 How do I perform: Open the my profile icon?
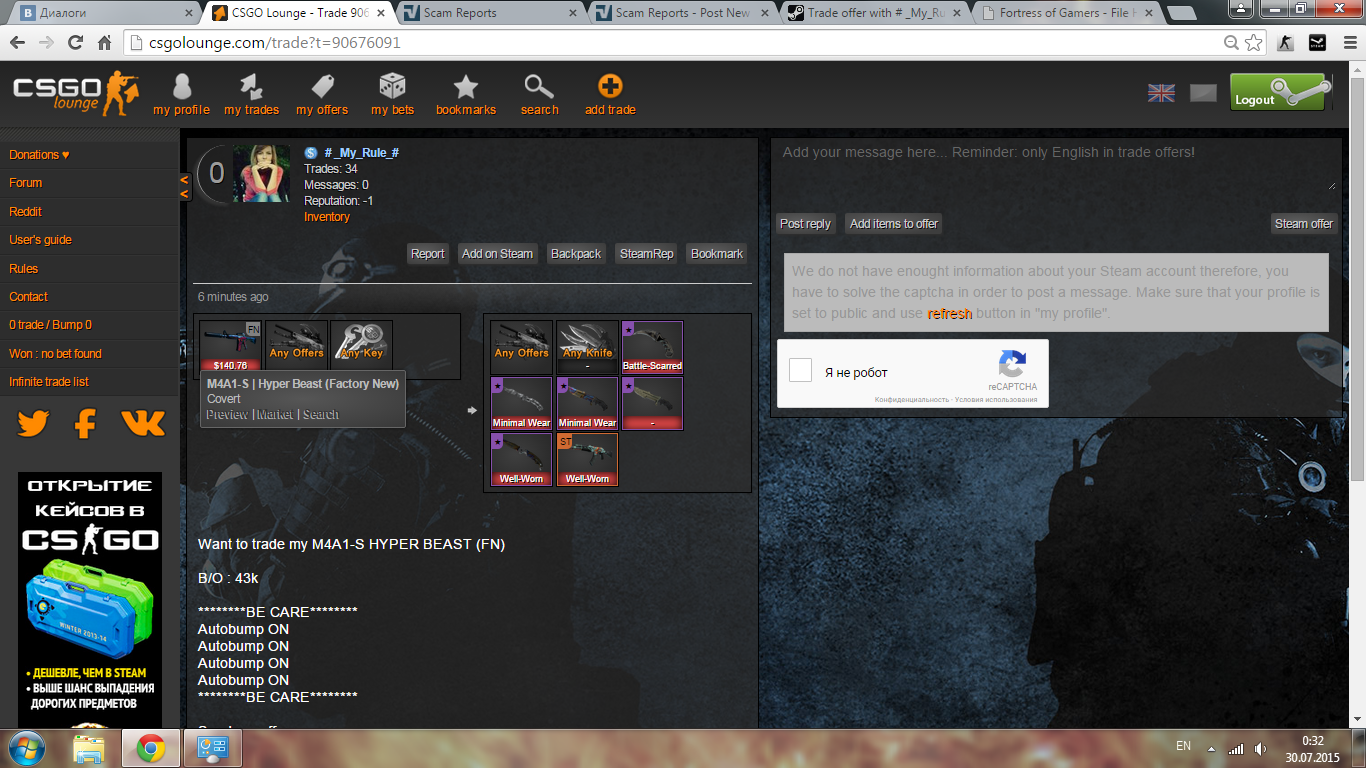coord(181,88)
